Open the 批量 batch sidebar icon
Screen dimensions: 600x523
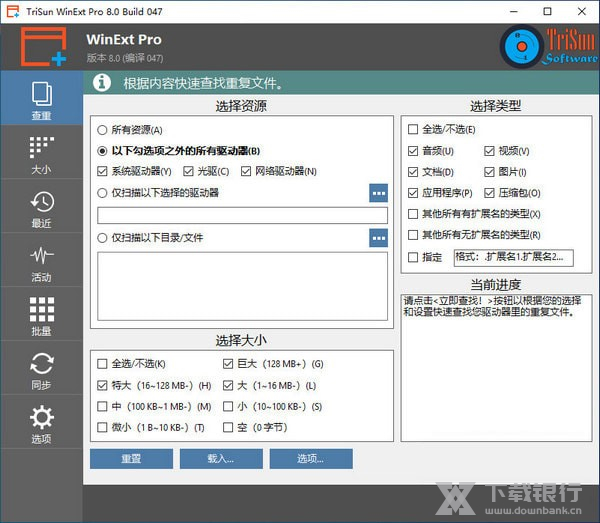pyautogui.click(x=41, y=316)
